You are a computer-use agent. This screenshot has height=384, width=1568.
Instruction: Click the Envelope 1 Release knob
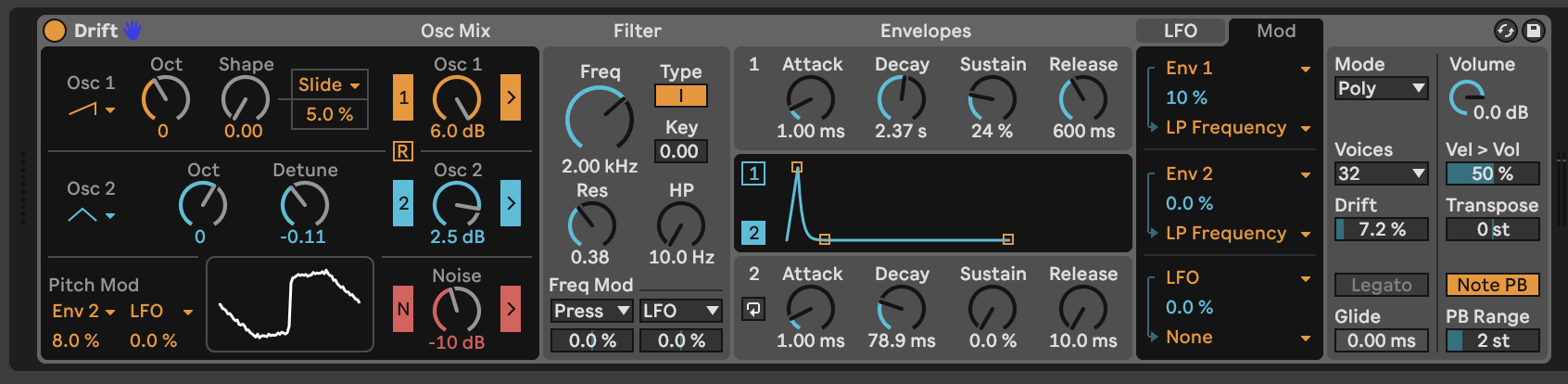pos(1083,98)
